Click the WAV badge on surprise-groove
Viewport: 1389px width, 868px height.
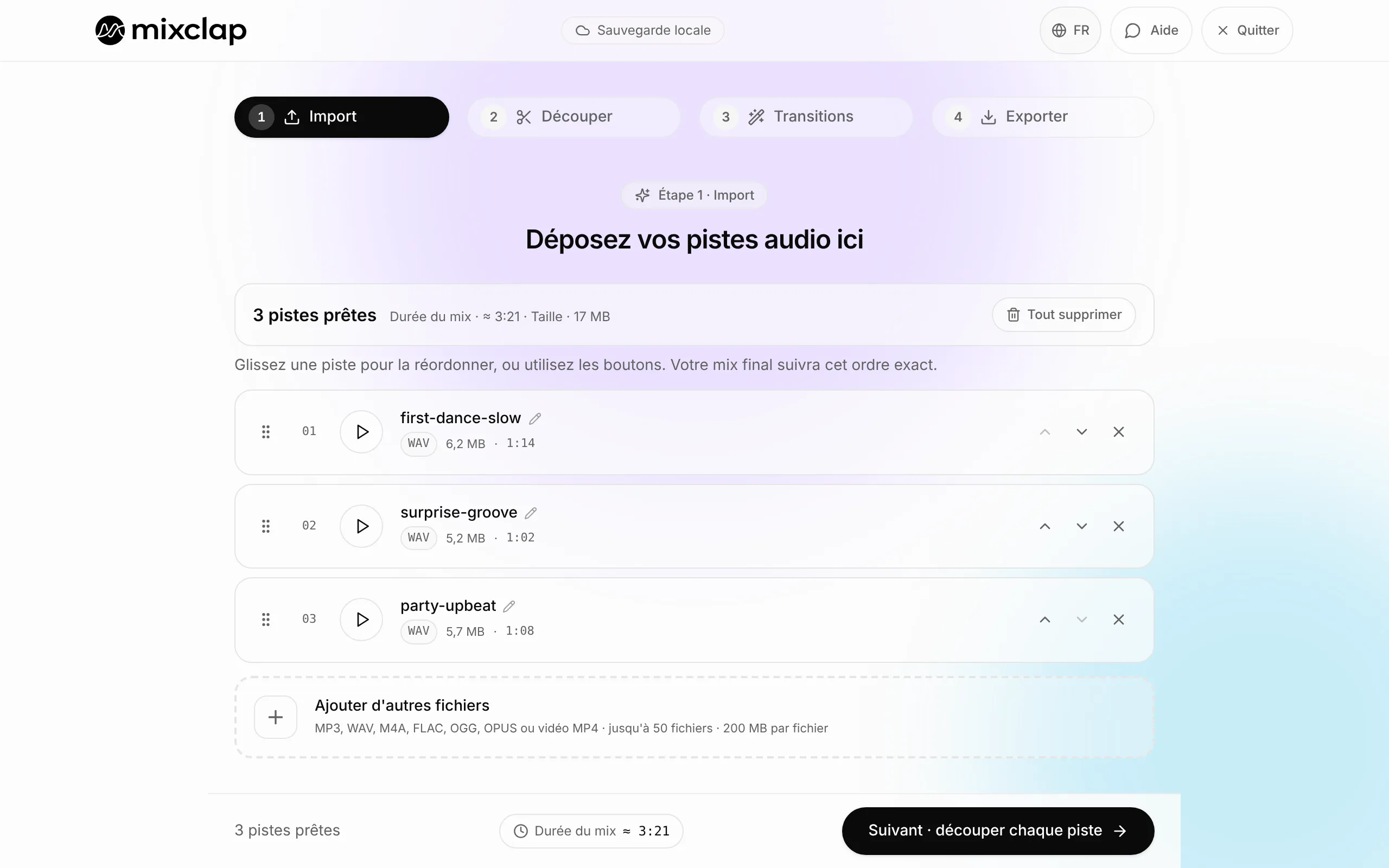tap(418, 538)
